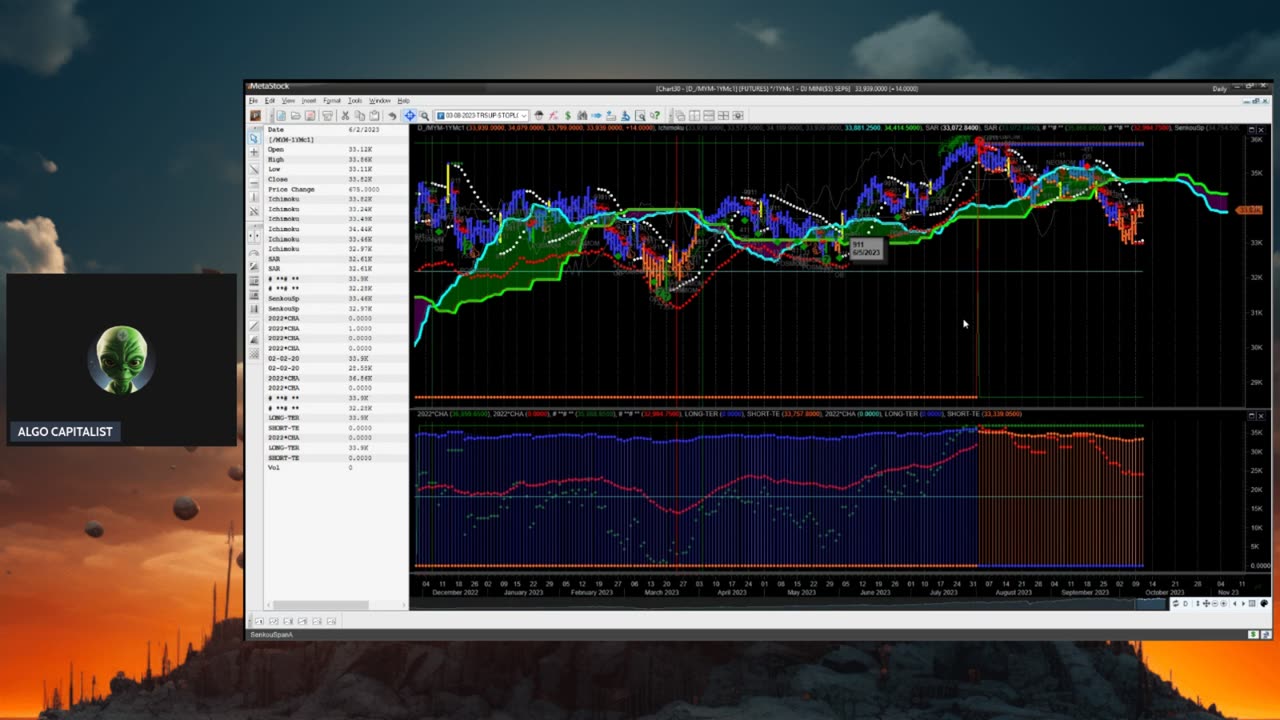Click the Price Change row
The height and width of the screenshot is (720, 1280).
tap(338, 189)
